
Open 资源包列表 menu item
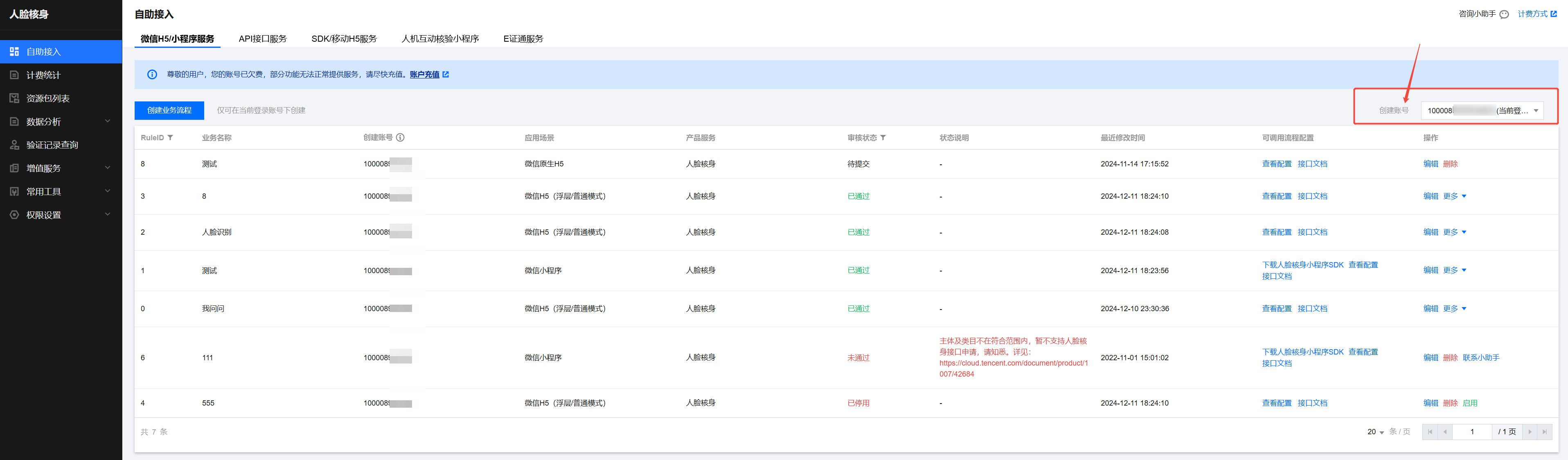61,98
